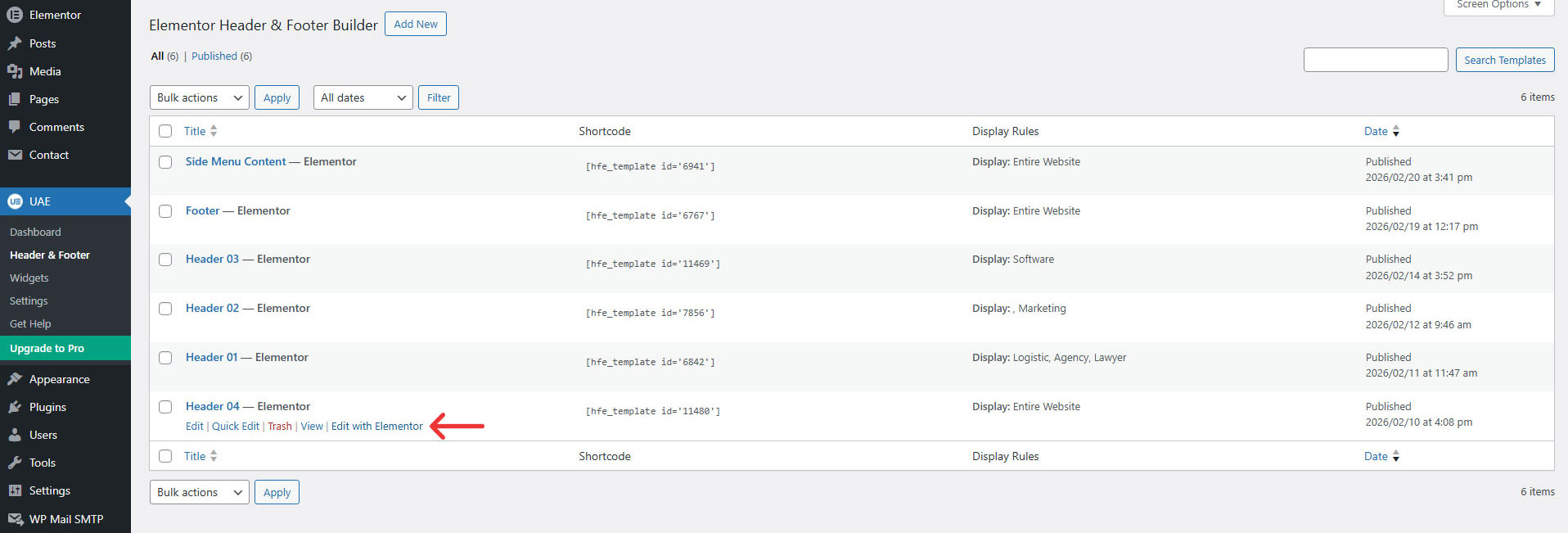This screenshot has width=1568, height=533.
Task: Click the Add New button
Action: click(416, 24)
